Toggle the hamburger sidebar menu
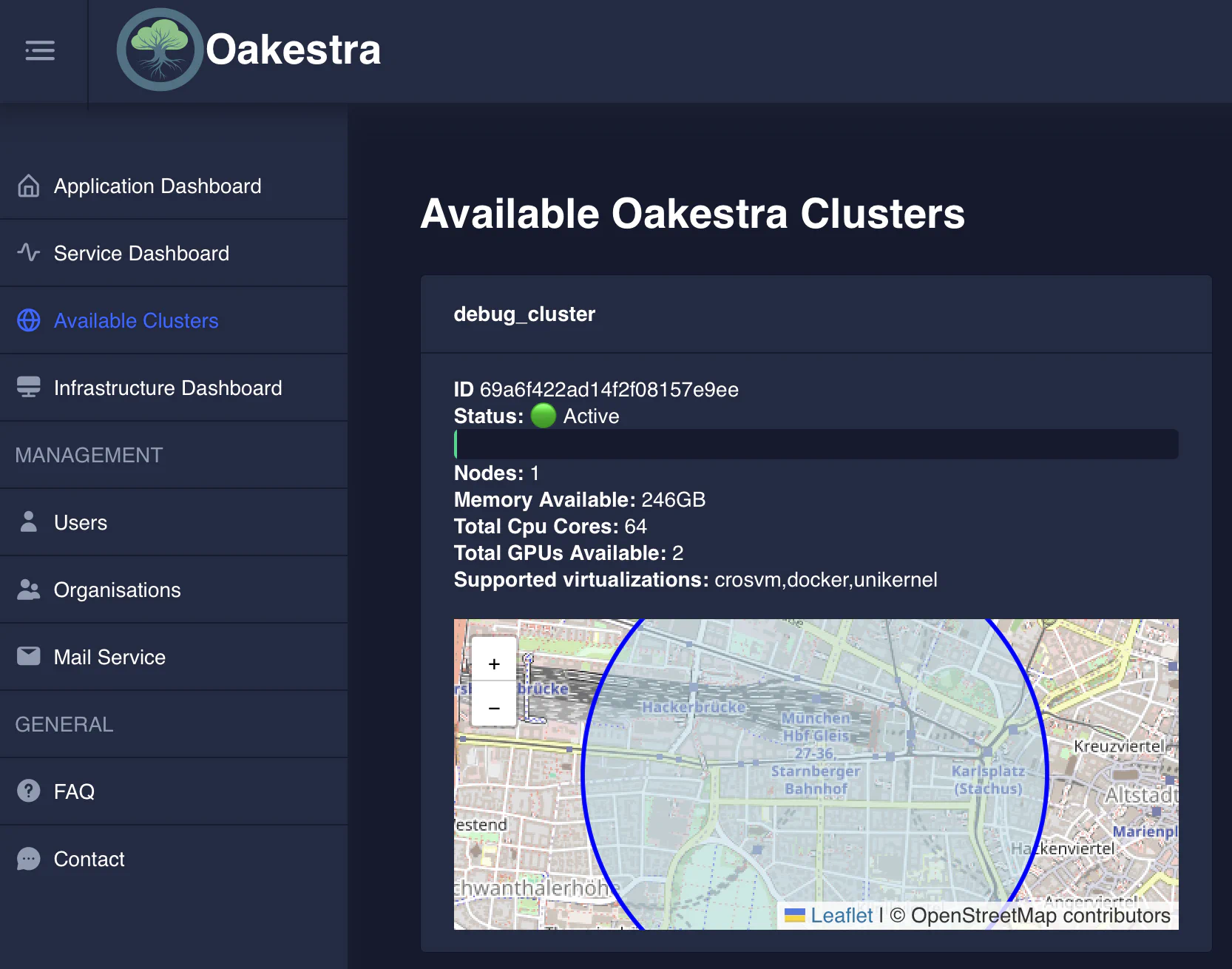 pyautogui.click(x=40, y=50)
